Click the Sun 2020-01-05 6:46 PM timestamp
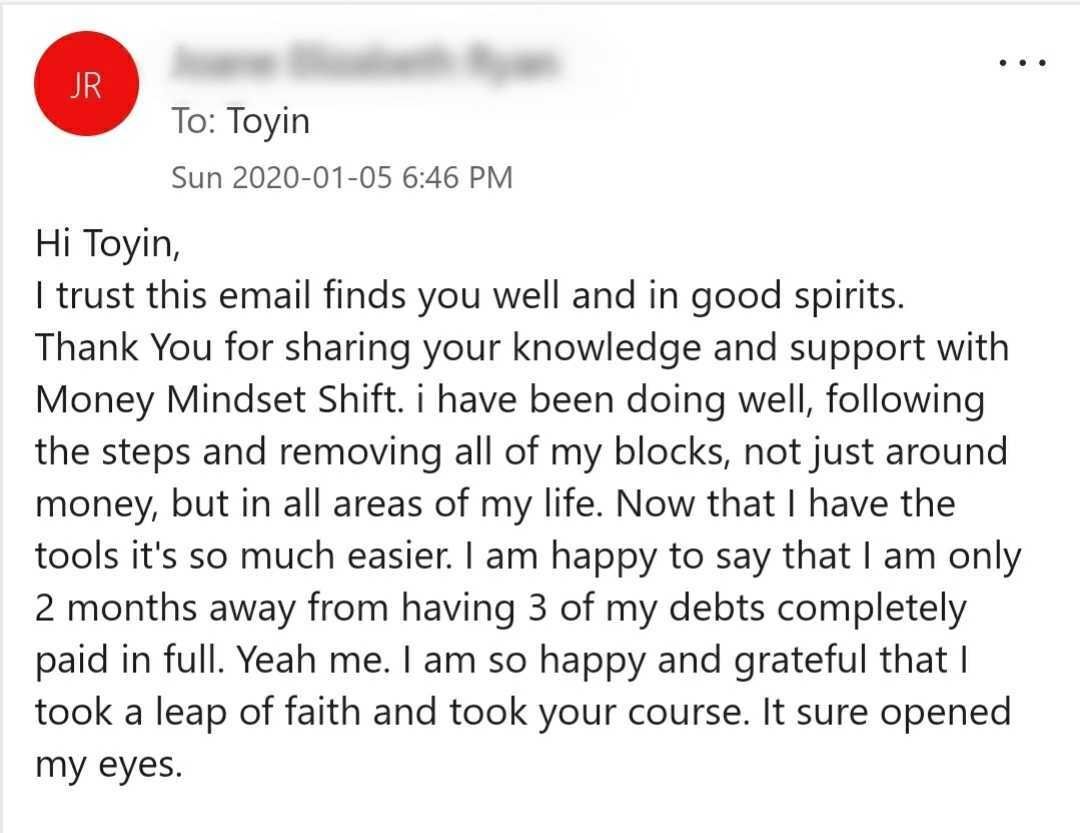The width and height of the screenshot is (1080, 833). tap(342, 178)
